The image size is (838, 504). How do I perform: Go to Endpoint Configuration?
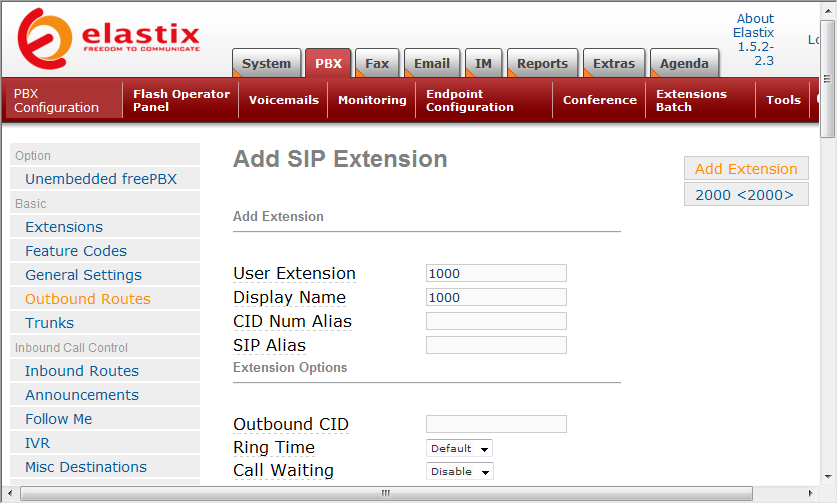[469, 100]
